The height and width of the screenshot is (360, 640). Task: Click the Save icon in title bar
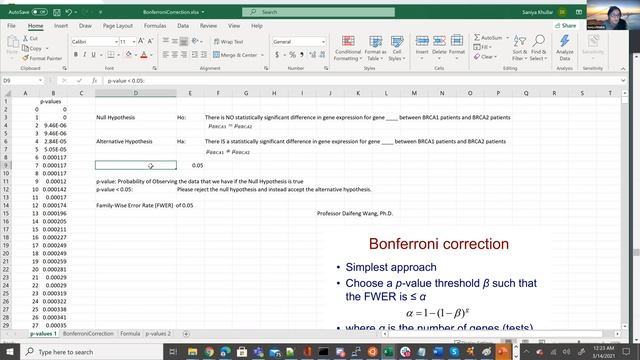pos(57,12)
